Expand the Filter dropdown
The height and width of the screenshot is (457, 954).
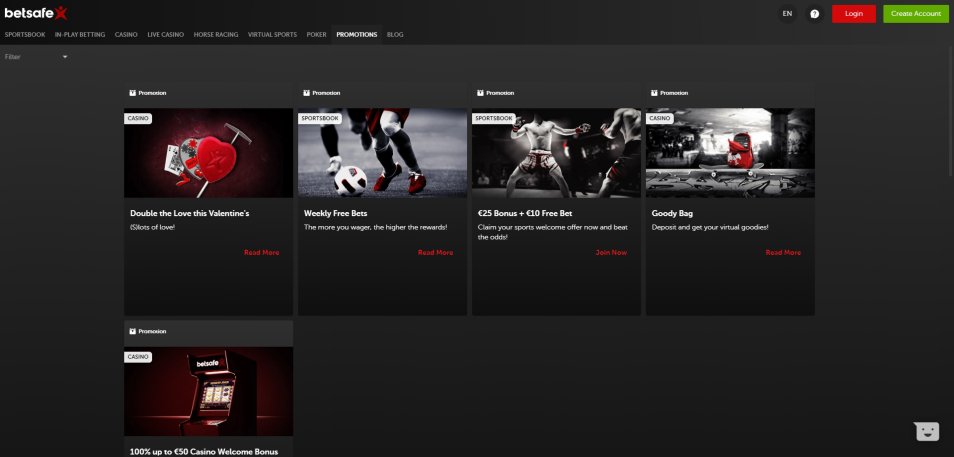pyautogui.click(x=36, y=57)
